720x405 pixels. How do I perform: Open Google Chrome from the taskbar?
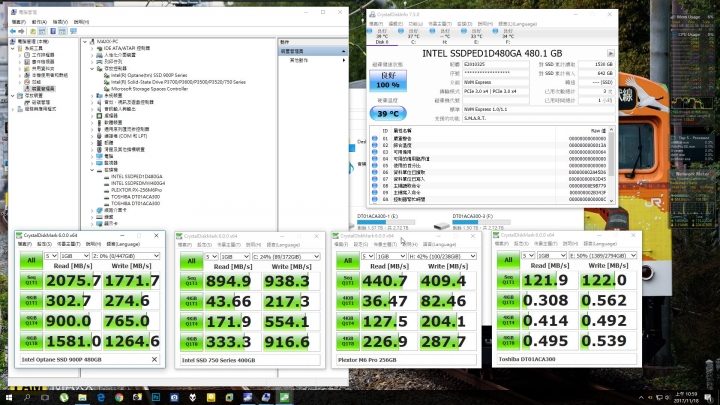pyautogui.click(x=119, y=398)
